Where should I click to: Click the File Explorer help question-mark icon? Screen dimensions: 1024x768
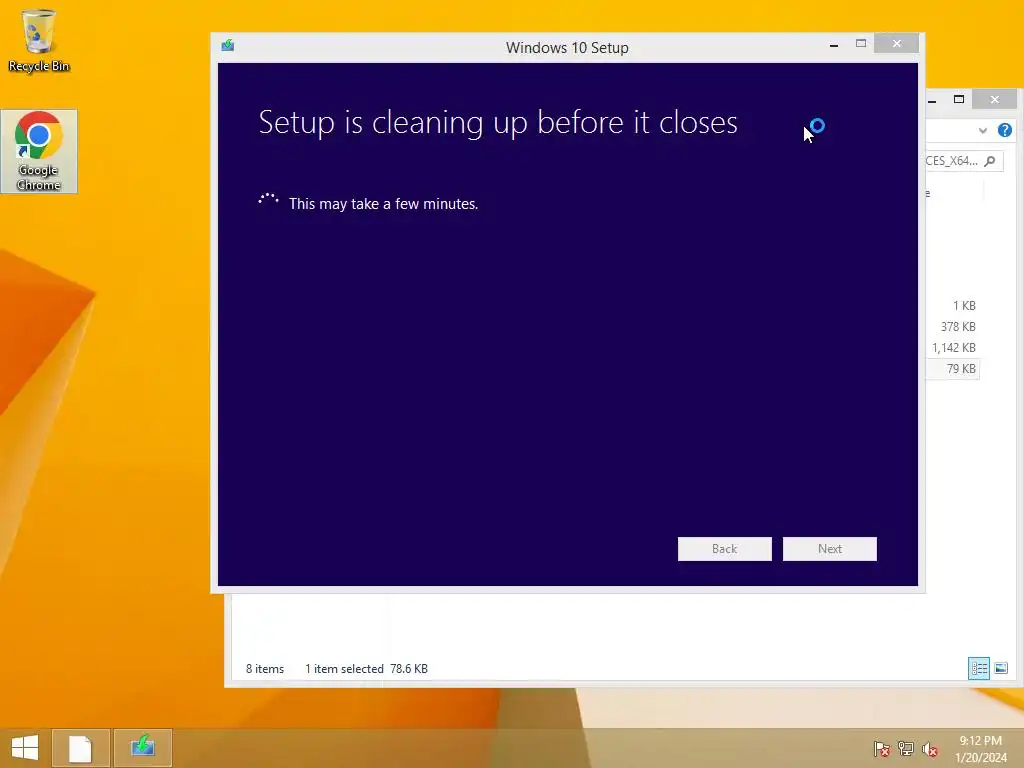(x=1004, y=130)
